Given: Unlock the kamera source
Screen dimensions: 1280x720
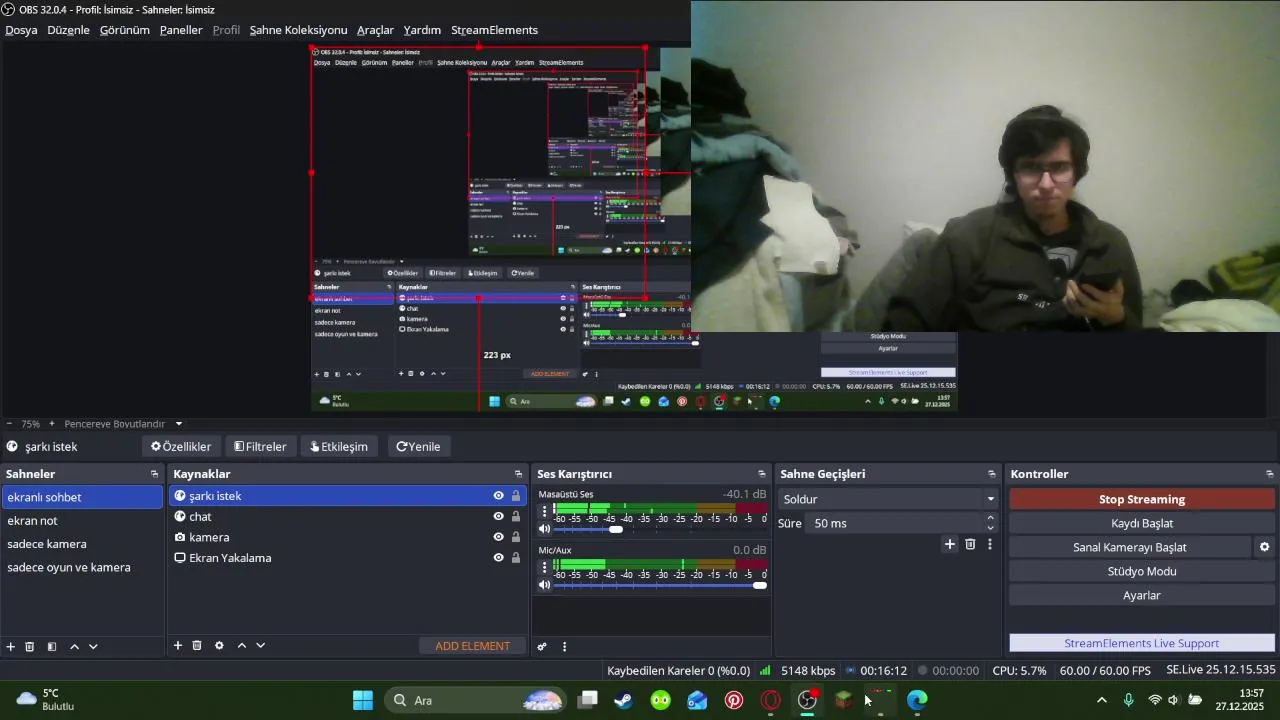Looking at the screenshot, I should [516, 537].
